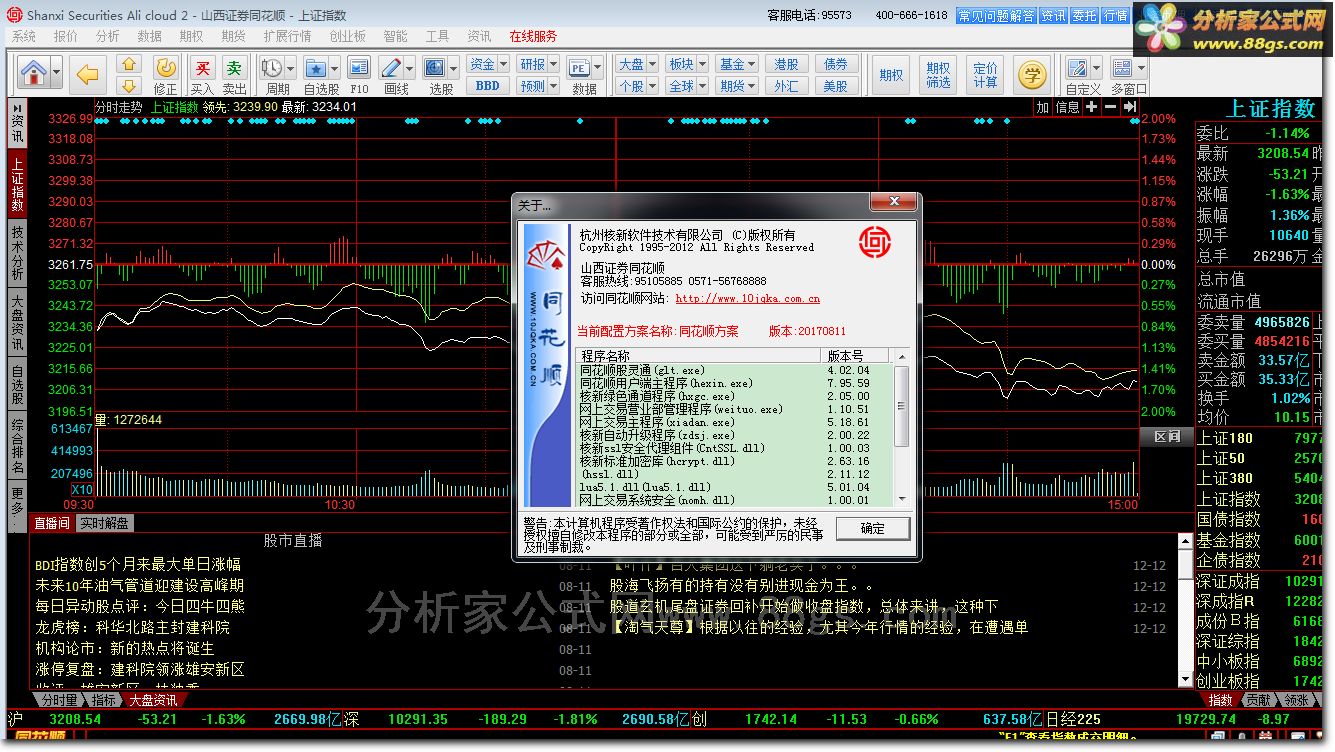Click the program list scrollbar in dialog
This screenshot has height=752, width=1335.
901,406
